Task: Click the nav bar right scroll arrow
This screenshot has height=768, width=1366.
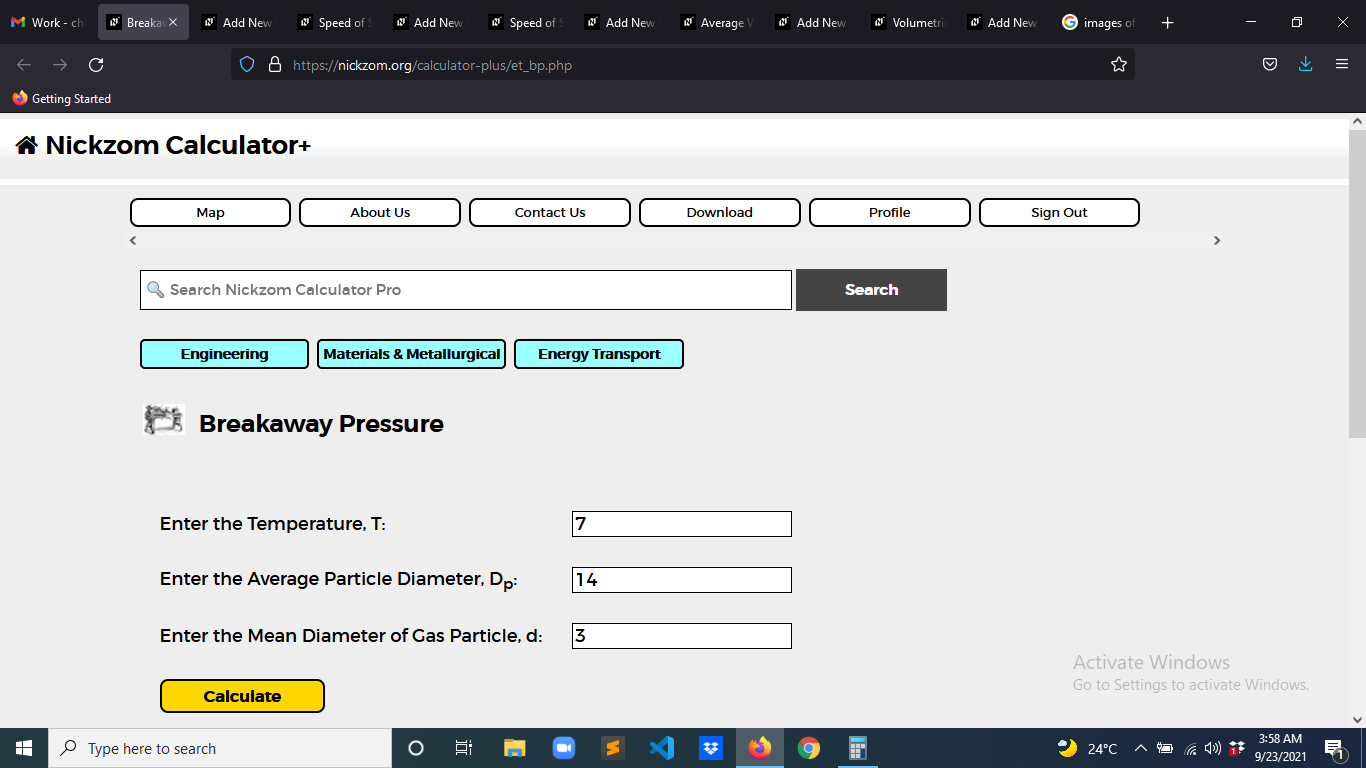Action: (x=1217, y=241)
